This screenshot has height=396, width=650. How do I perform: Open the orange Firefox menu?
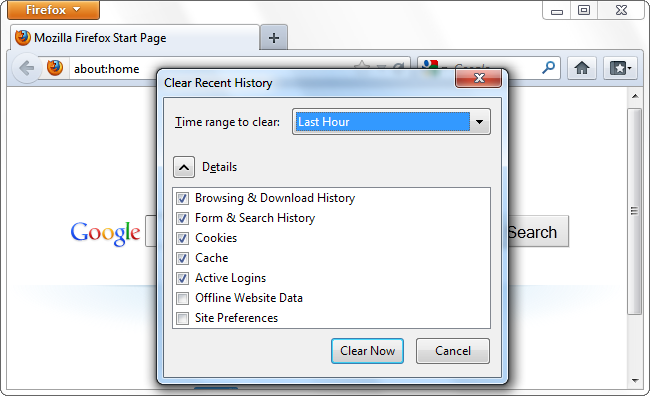(x=53, y=10)
